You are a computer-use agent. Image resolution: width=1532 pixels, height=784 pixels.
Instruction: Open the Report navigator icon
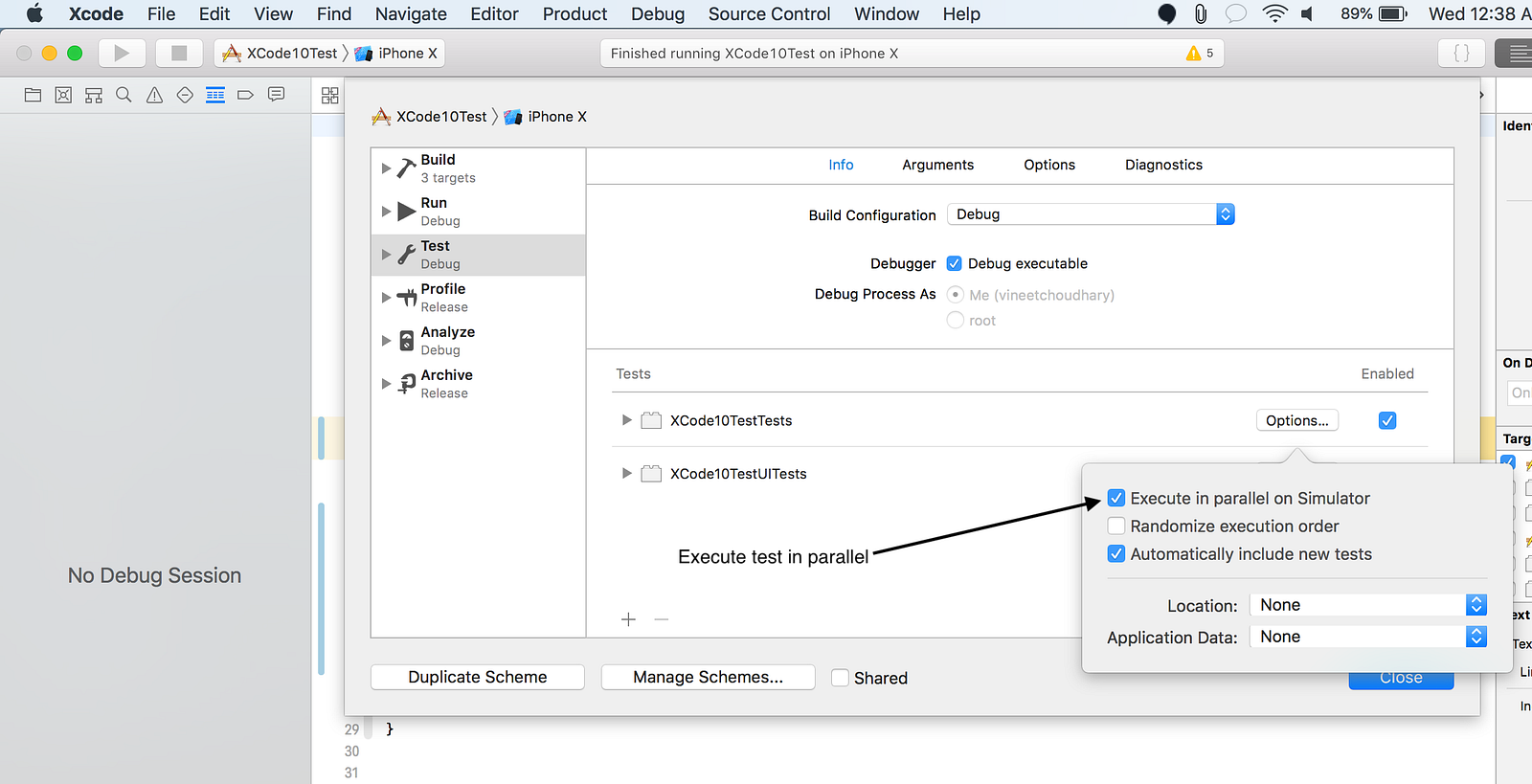tap(276, 95)
